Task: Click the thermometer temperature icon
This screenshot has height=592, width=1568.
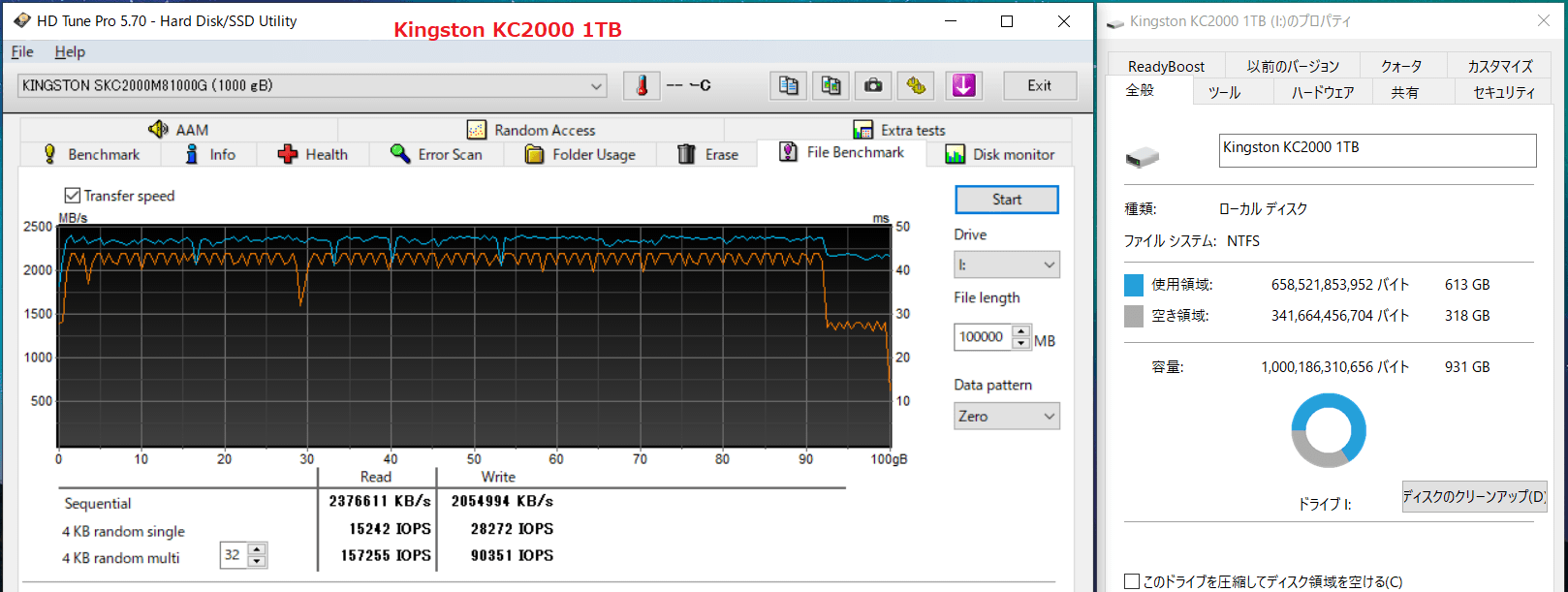Action: coord(642,85)
